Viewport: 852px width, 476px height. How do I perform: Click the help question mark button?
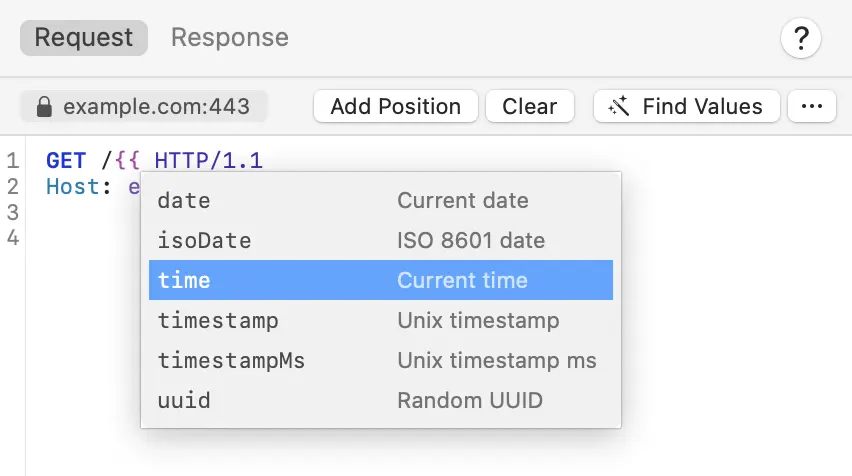[800, 39]
